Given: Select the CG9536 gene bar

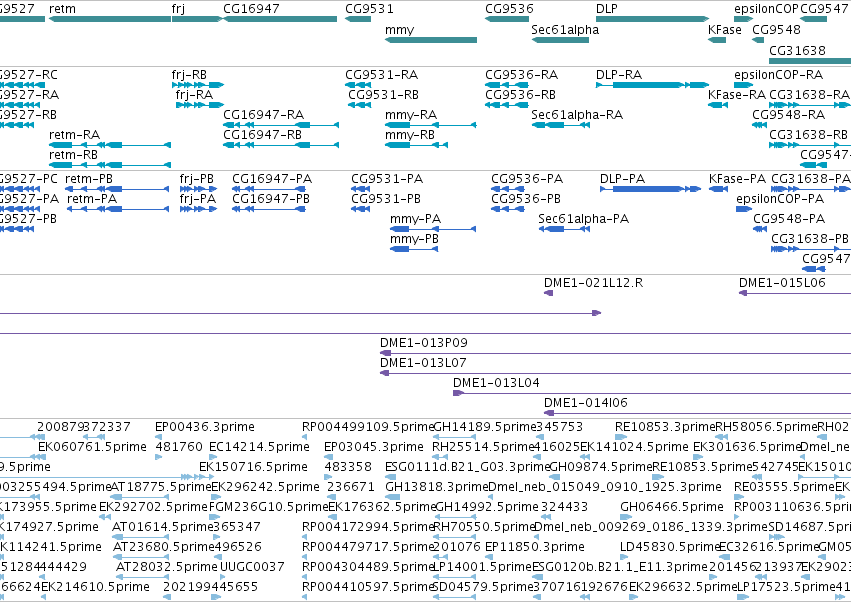Looking at the screenshot, I should pyautogui.click(x=507, y=19).
